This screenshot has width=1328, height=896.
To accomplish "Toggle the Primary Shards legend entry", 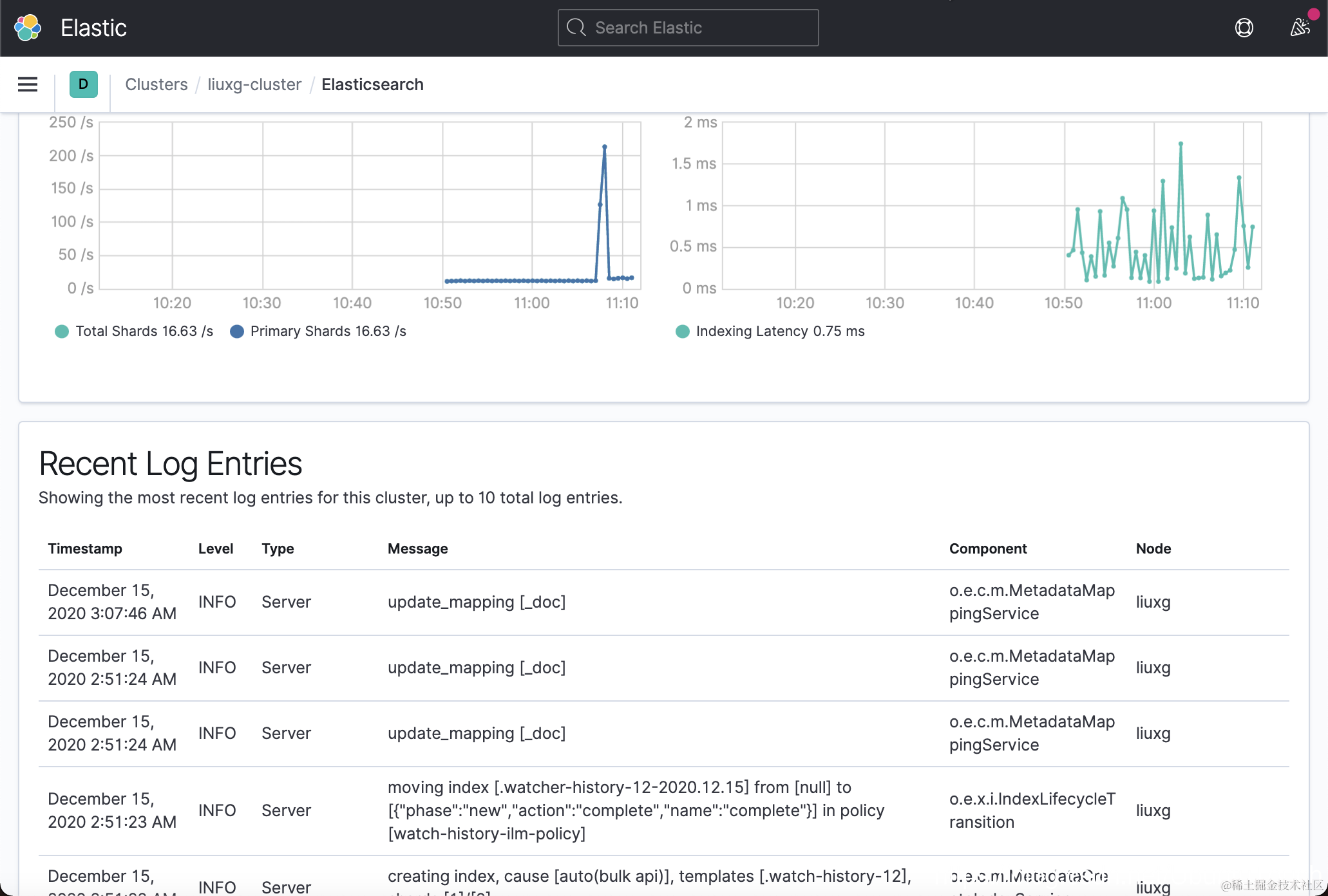I will (x=318, y=331).
